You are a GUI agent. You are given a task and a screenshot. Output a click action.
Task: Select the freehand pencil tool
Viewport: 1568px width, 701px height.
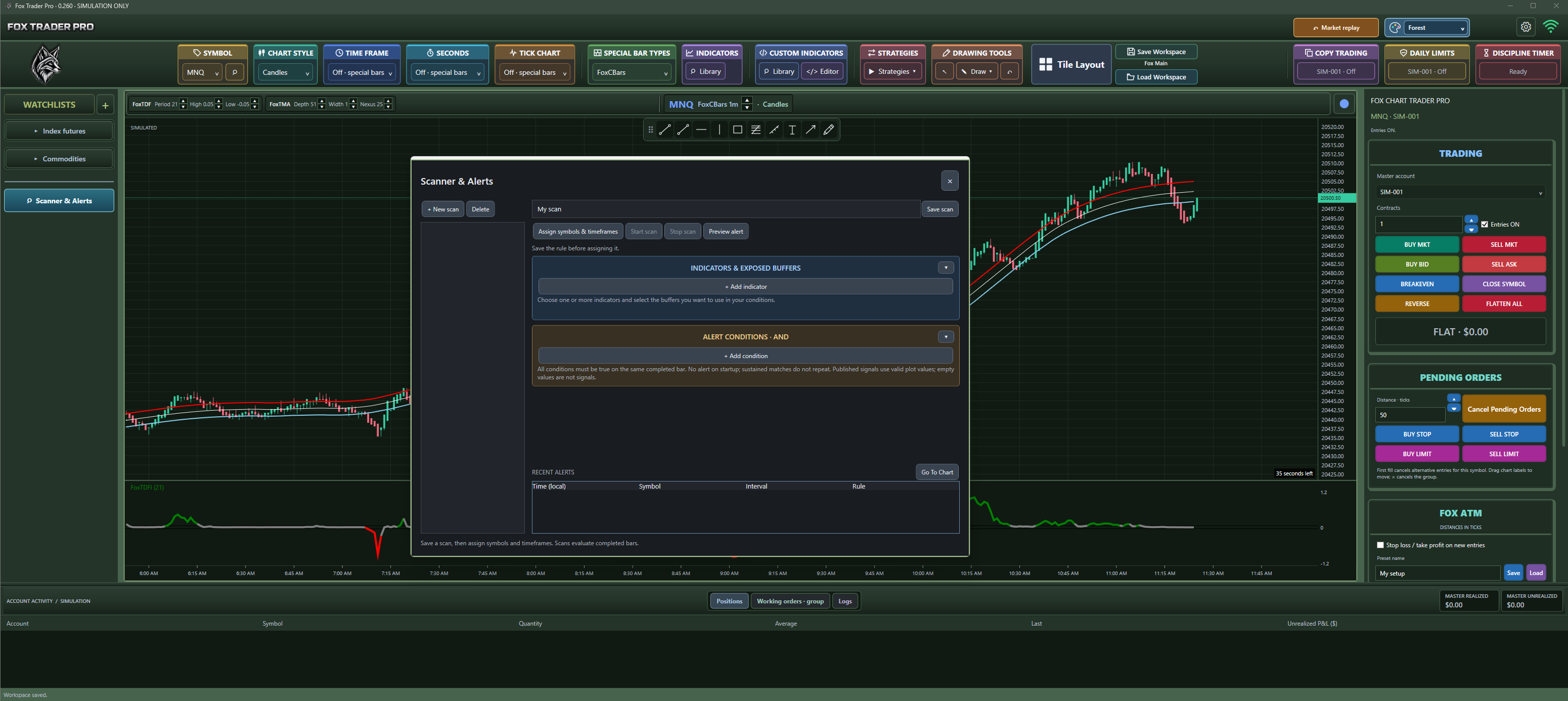tap(829, 129)
